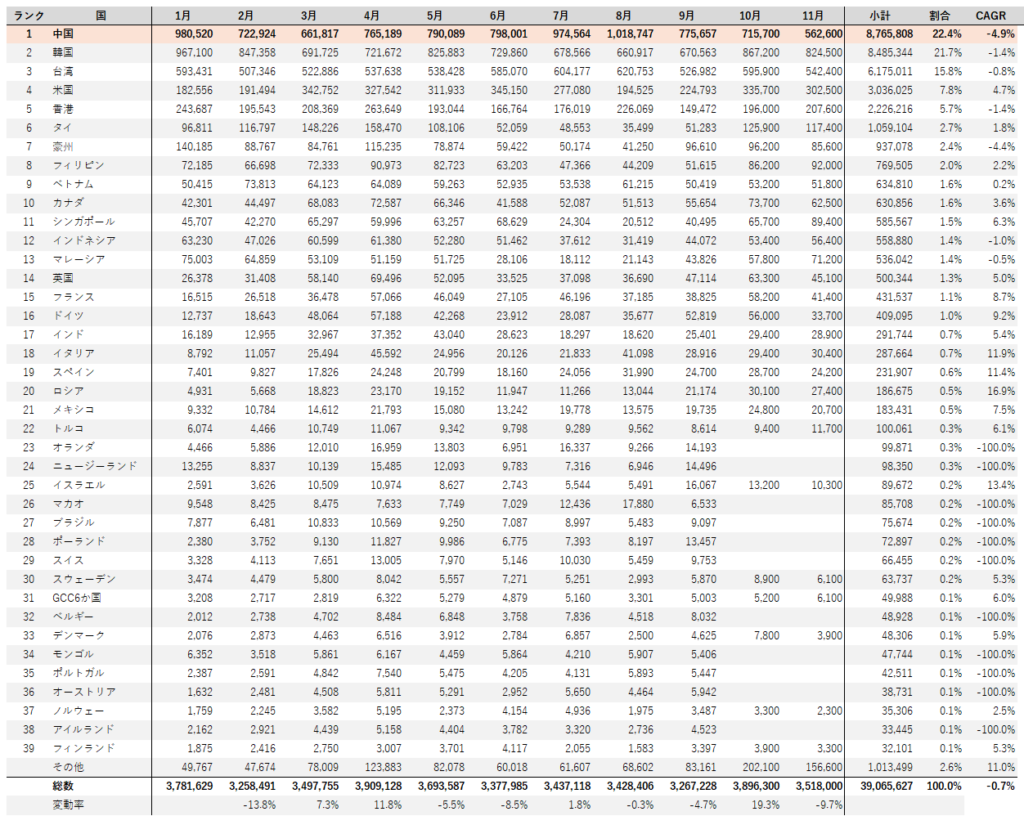This screenshot has height=825, width=1024.
Task: Click the 総数 total row label
Action: coord(64,786)
